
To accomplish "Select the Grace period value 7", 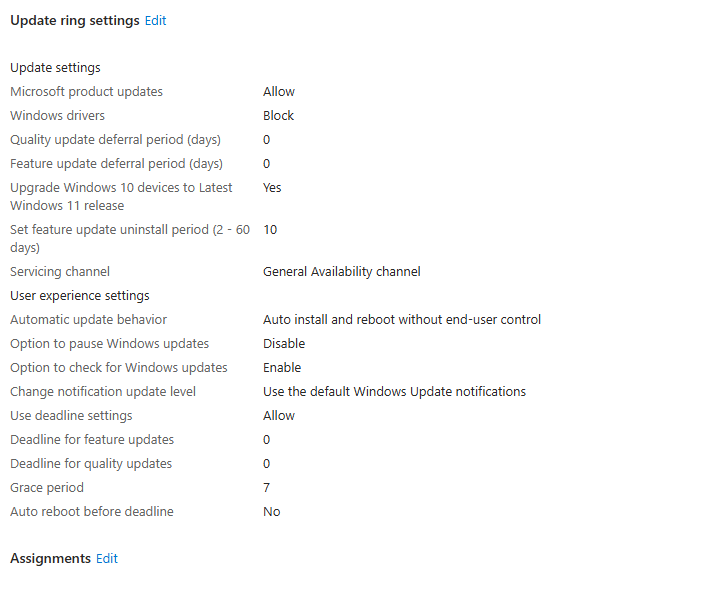I will coord(266,488).
